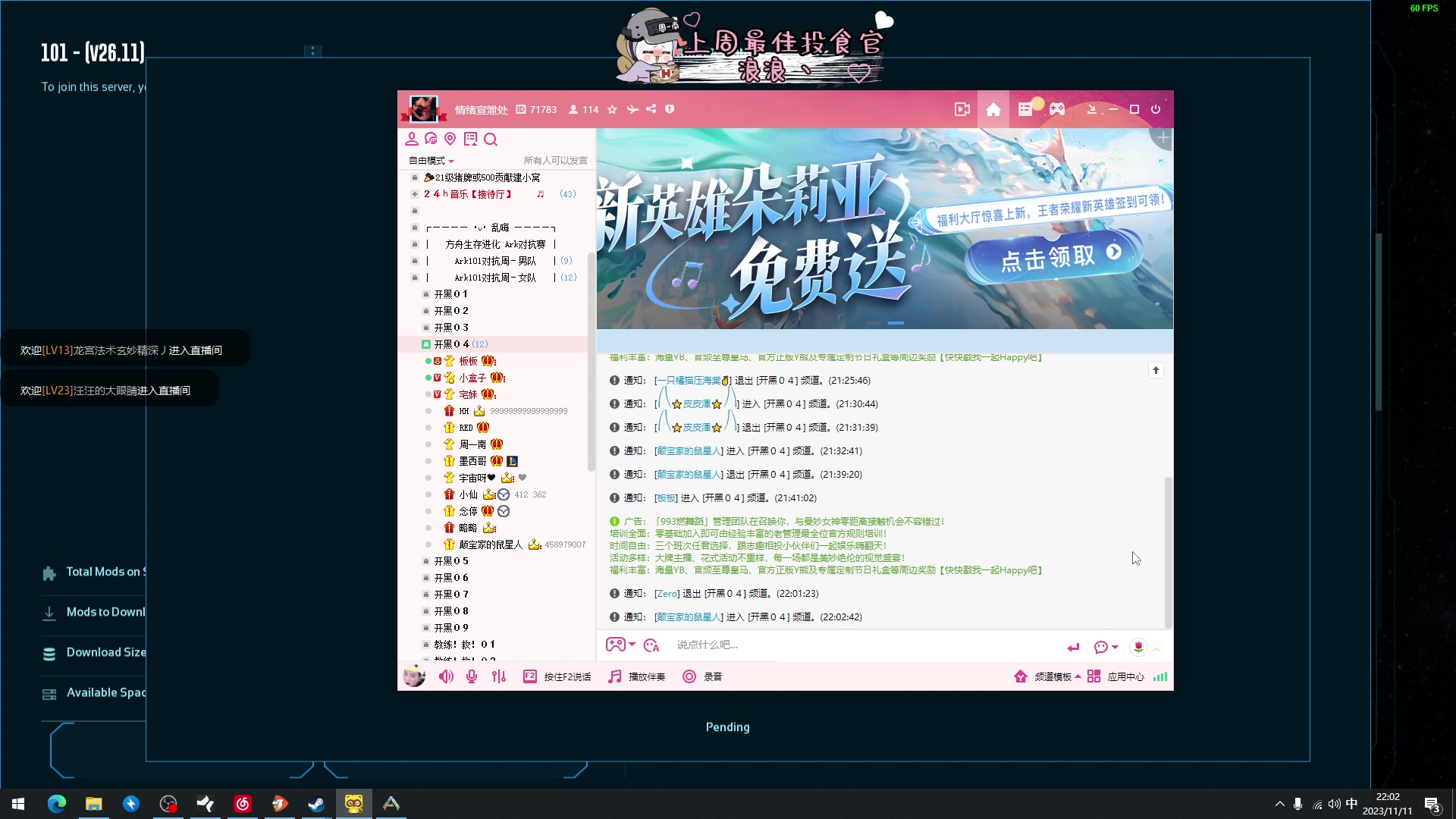Screen dimensions: 1456x819
Task: Open the Zero user link in chat notifications
Action: (667, 594)
